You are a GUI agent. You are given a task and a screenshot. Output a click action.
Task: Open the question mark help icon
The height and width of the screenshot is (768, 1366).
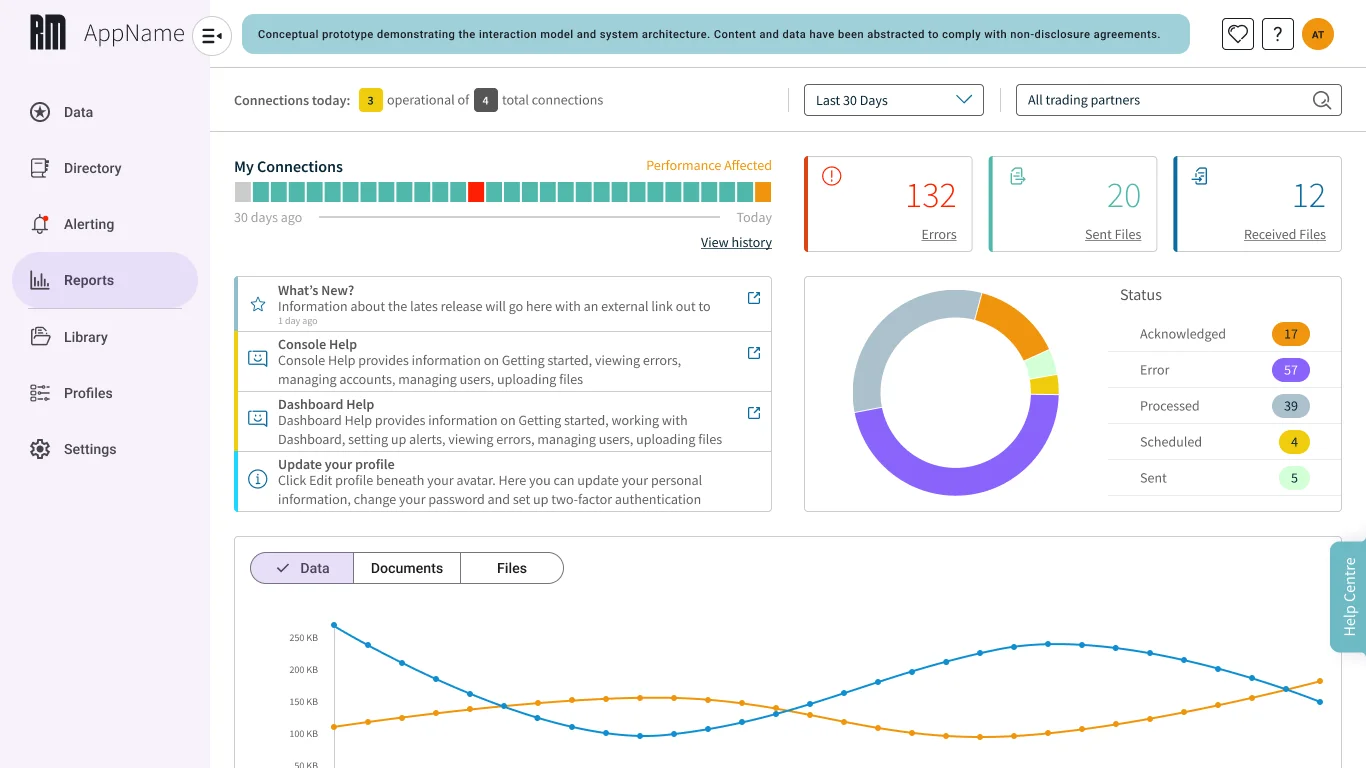click(x=1278, y=34)
